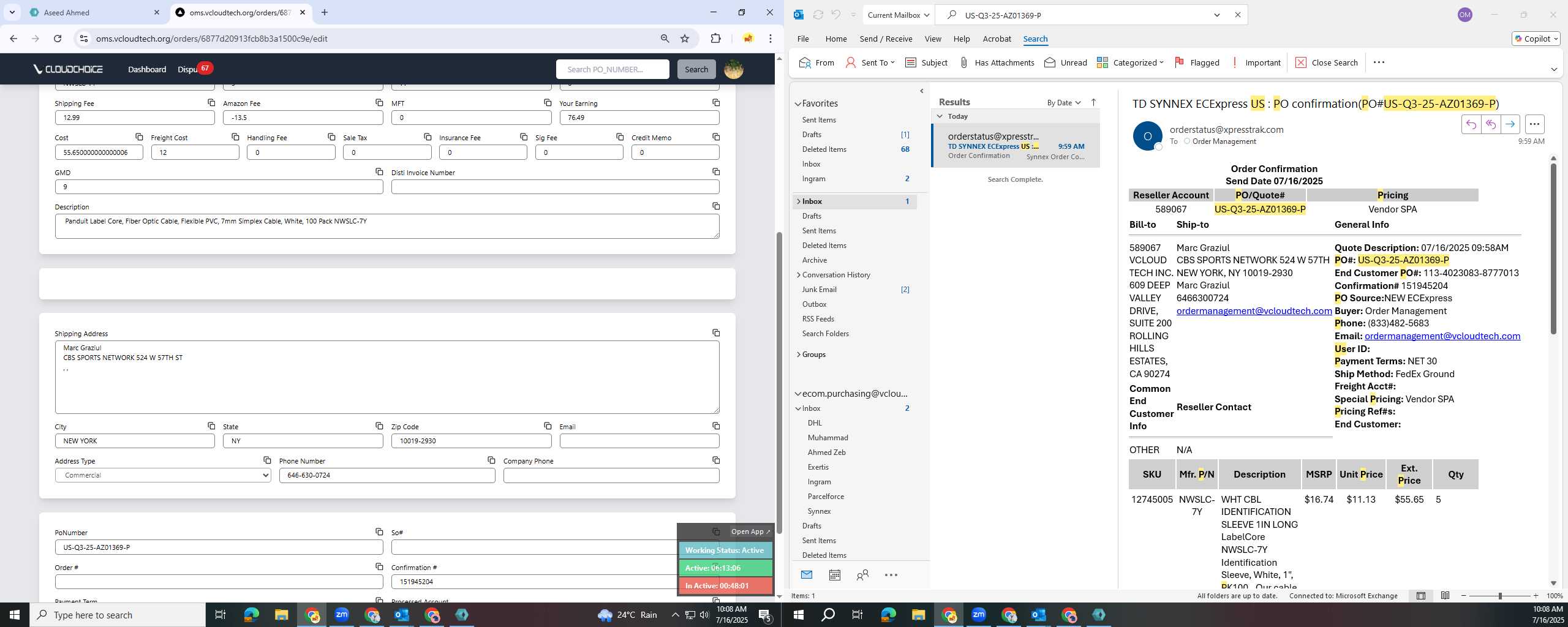1568x627 pixels.
Task: Switch to the Home ribbon tab
Action: coord(835,39)
